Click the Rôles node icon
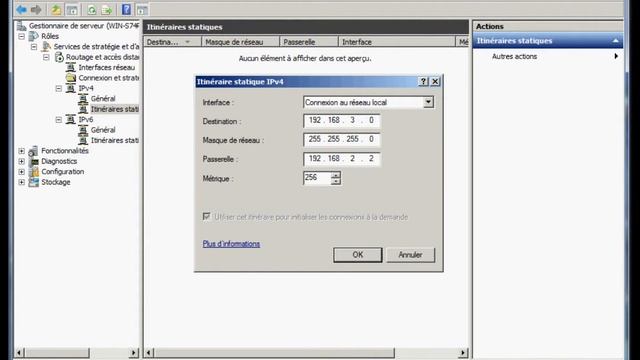Screen dimensions: 640x360 [34, 36]
